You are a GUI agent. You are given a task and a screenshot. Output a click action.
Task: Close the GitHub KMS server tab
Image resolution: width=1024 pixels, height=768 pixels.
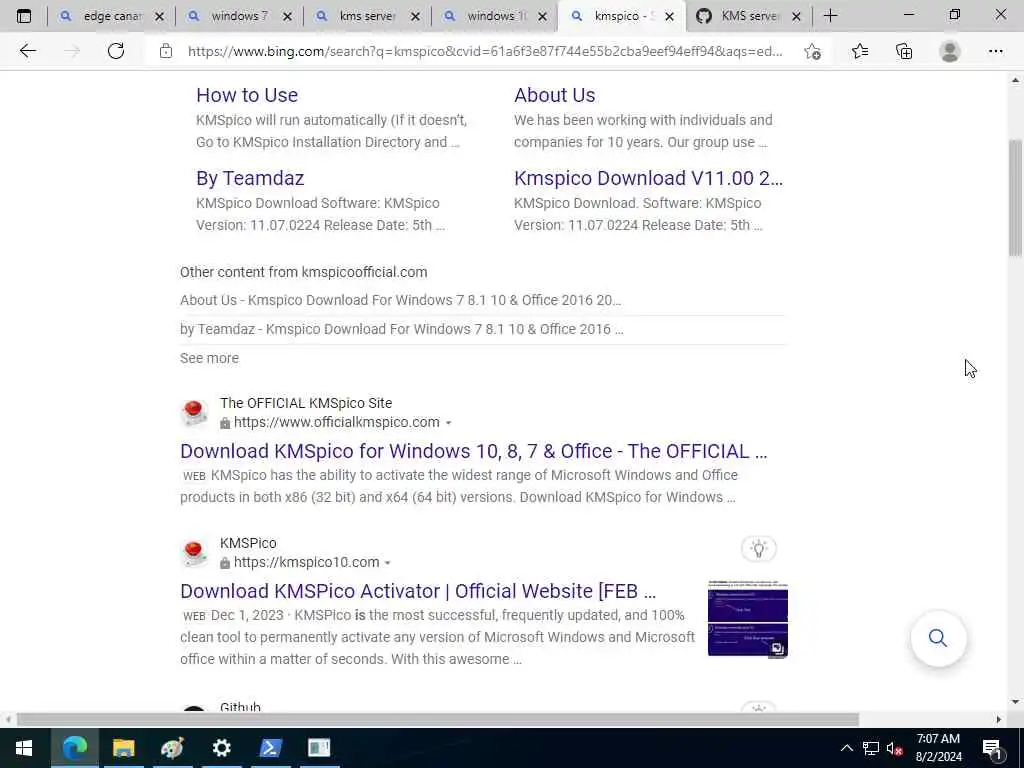click(796, 17)
